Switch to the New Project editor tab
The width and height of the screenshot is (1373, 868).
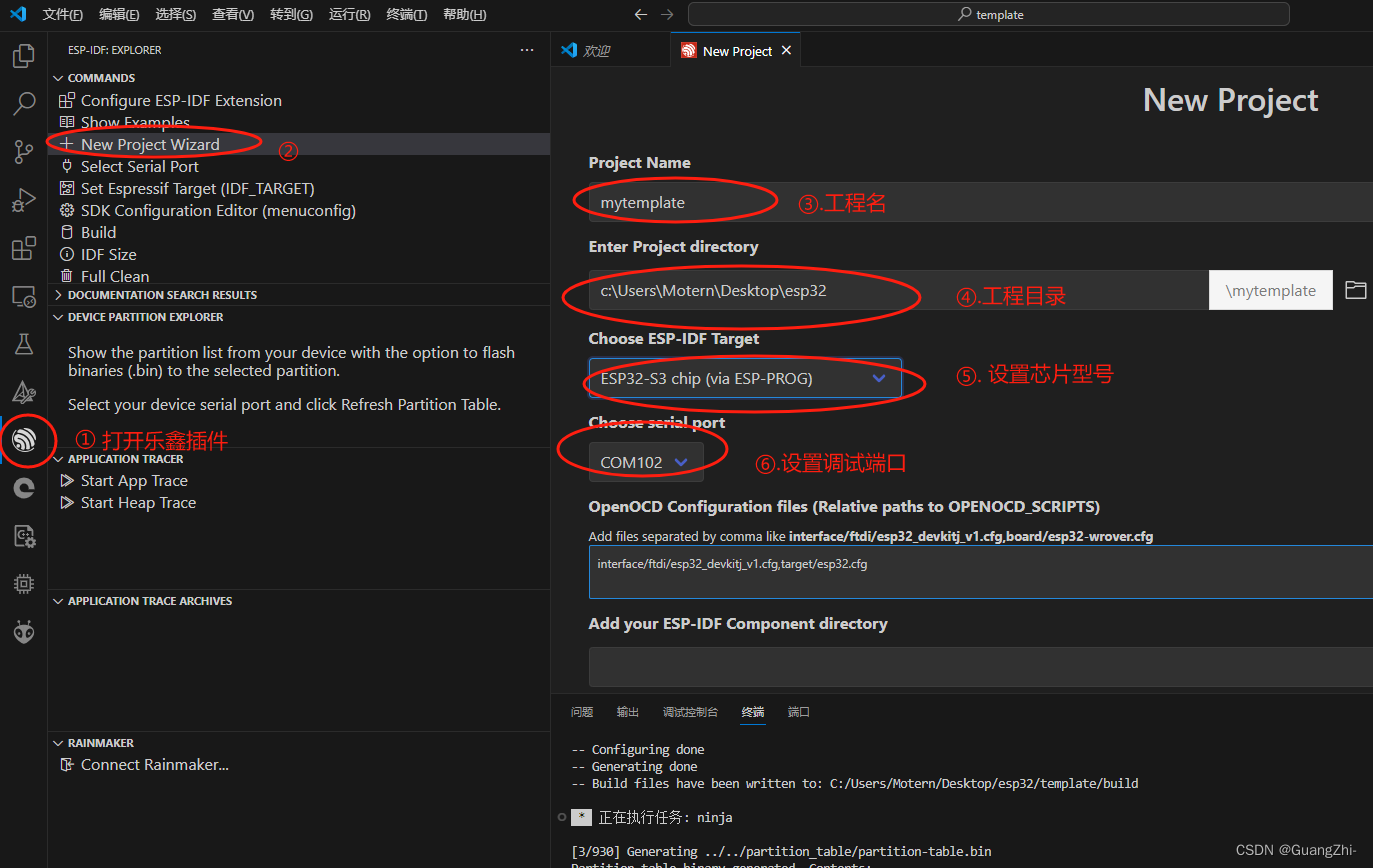[736, 50]
